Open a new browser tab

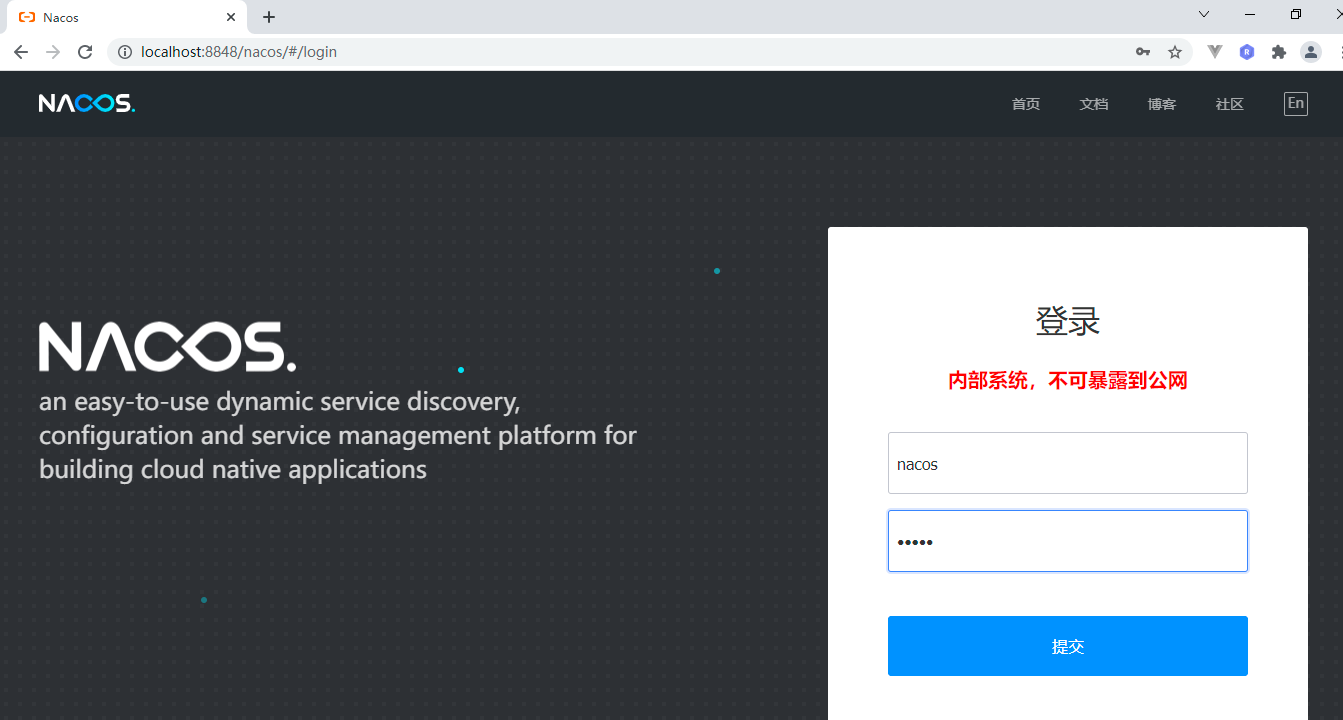(x=269, y=17)
